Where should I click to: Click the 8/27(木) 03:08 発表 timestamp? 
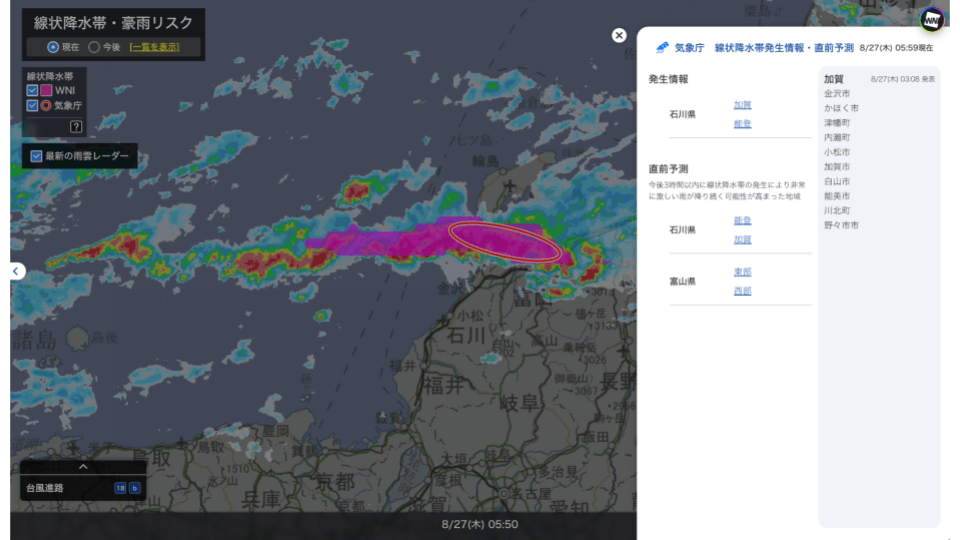902,80
